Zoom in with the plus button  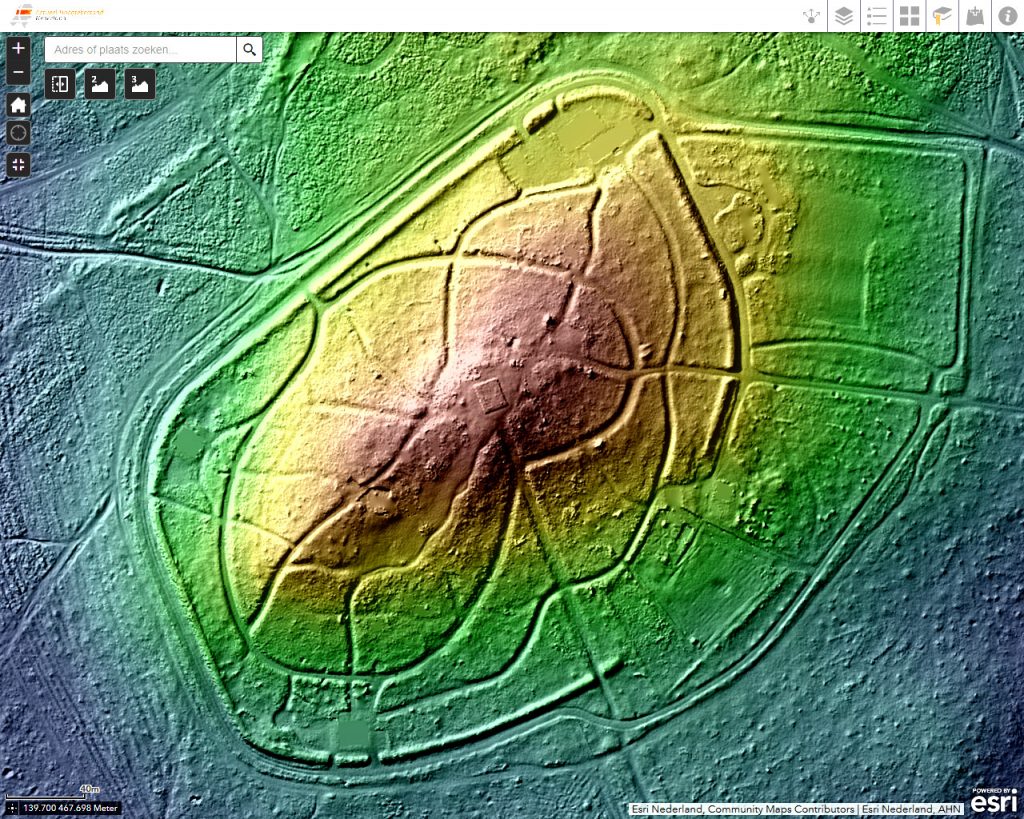pyautogui.click(x=18, y=48)
